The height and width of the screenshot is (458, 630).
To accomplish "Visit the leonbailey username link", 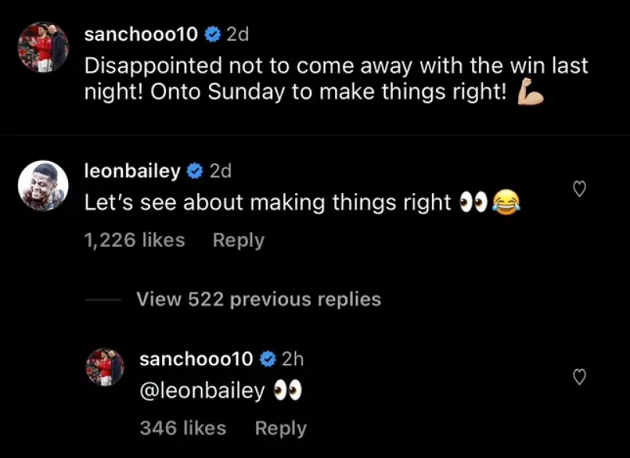I will pos(132,171).
